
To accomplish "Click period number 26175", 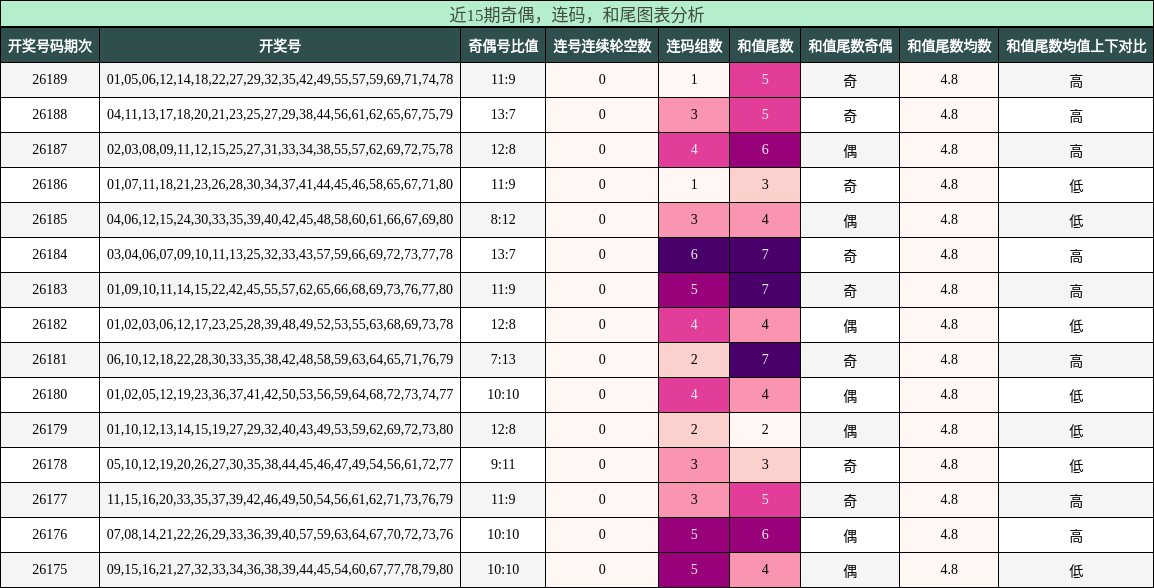I will click(50, 569).
